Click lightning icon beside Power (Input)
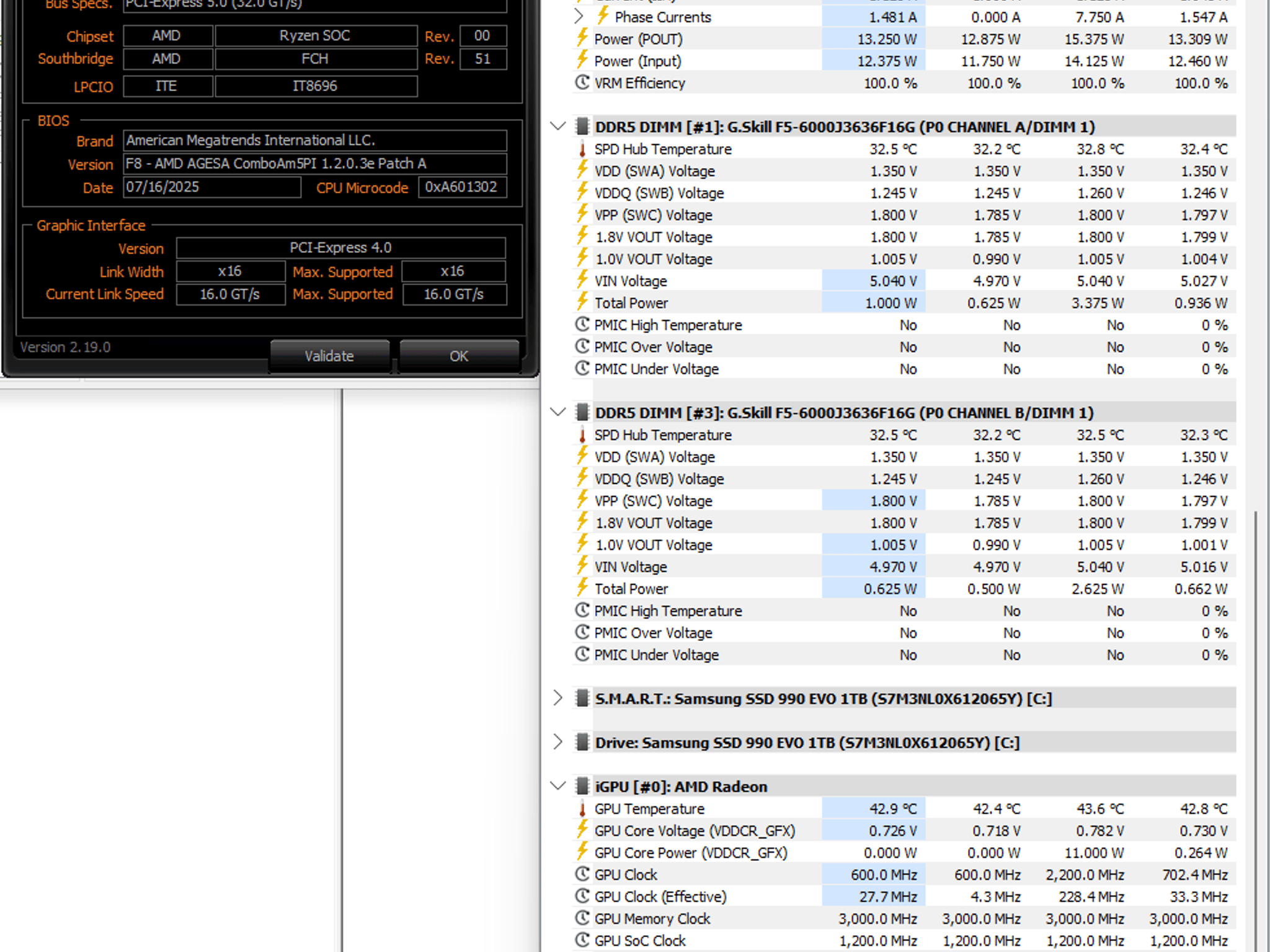This screenshot has height=952, width=1270. click(582, 59)
